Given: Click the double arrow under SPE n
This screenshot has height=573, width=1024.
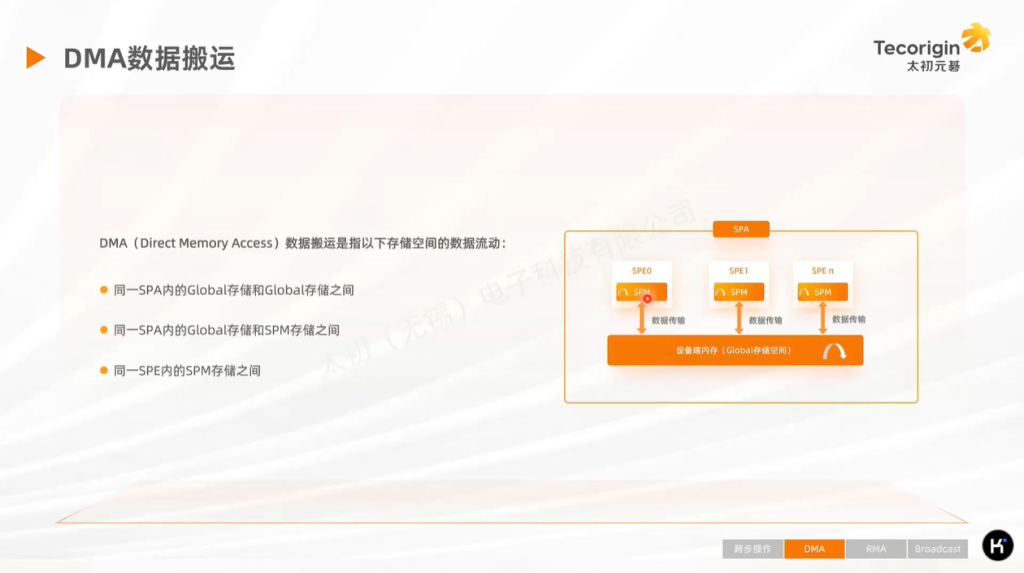Looking at the screenshot, I should [823, 319].
